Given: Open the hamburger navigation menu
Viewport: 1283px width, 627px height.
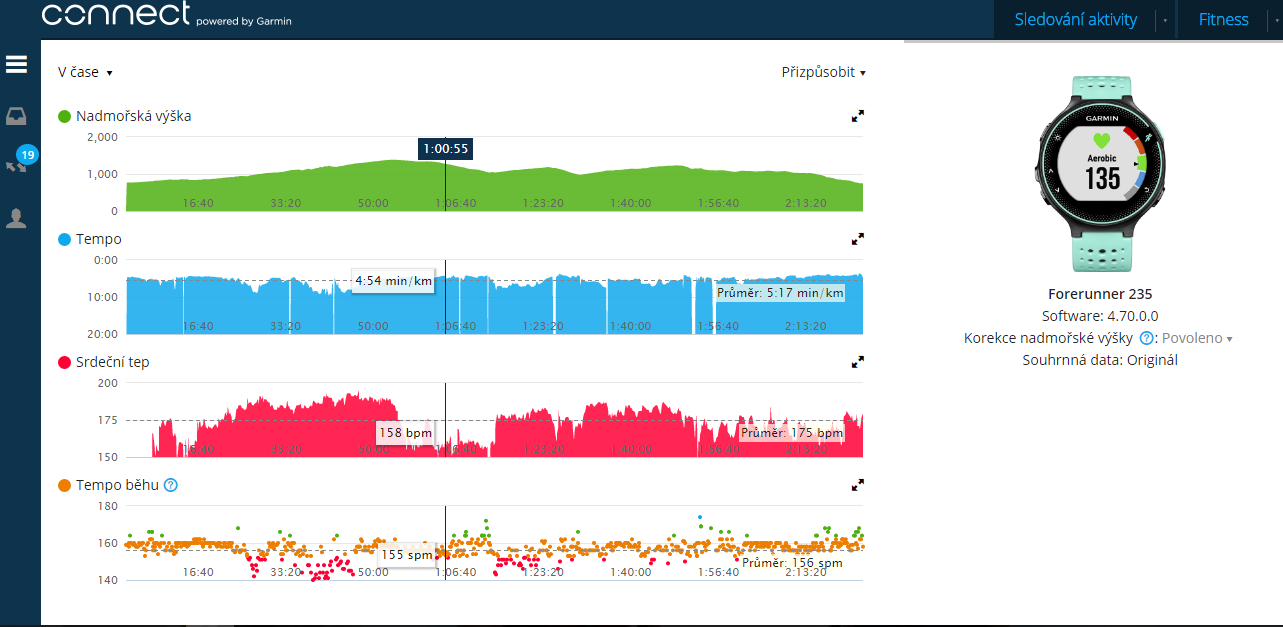Looking at the screenshot, I should pos(16,65).
